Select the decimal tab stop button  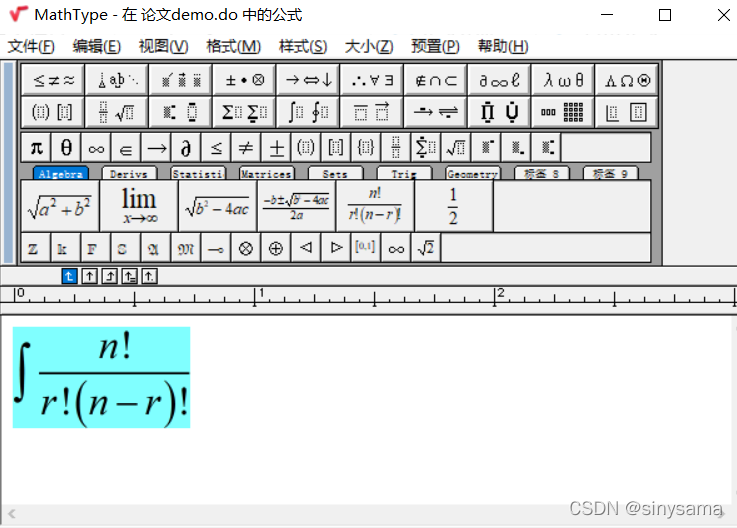(x=149, y=276)
